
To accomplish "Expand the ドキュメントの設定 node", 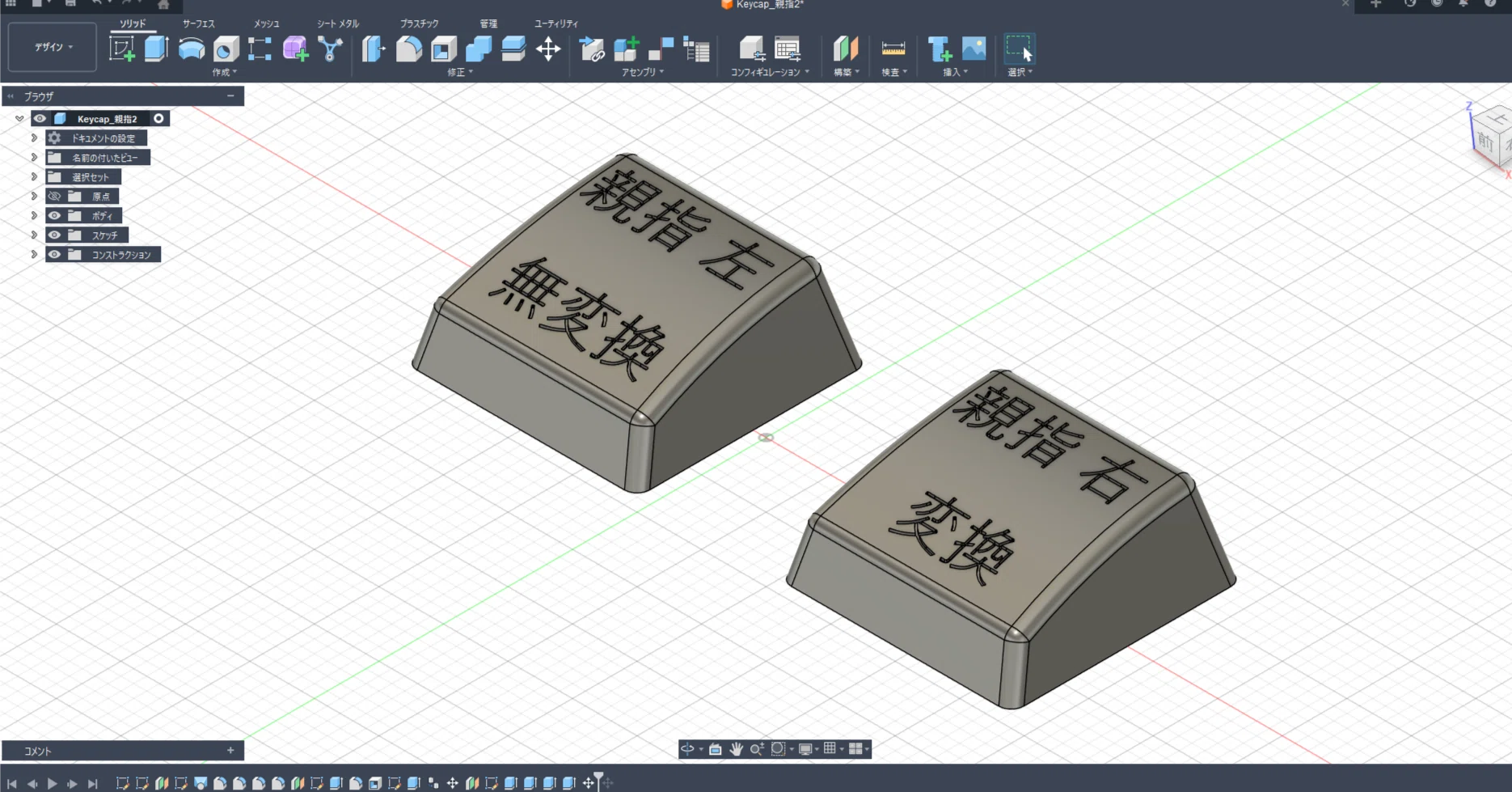I will click(x=34, y=138).
